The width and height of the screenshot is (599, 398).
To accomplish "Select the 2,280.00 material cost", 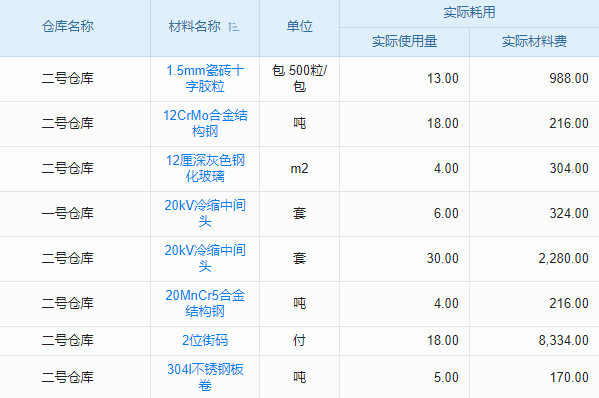I will pyautogui.click(x=563, y=258).
